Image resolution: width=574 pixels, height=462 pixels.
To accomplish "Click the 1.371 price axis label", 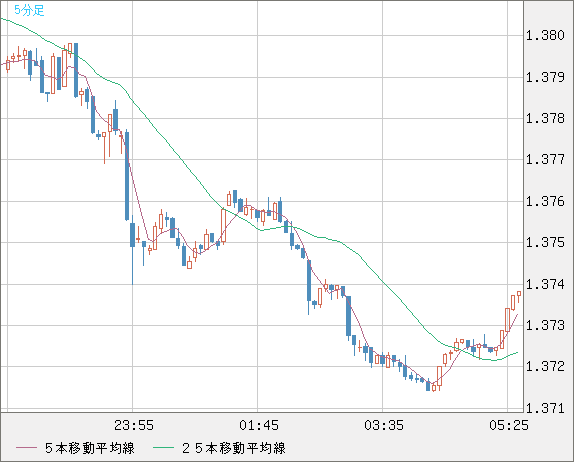I will coord(545,408).
